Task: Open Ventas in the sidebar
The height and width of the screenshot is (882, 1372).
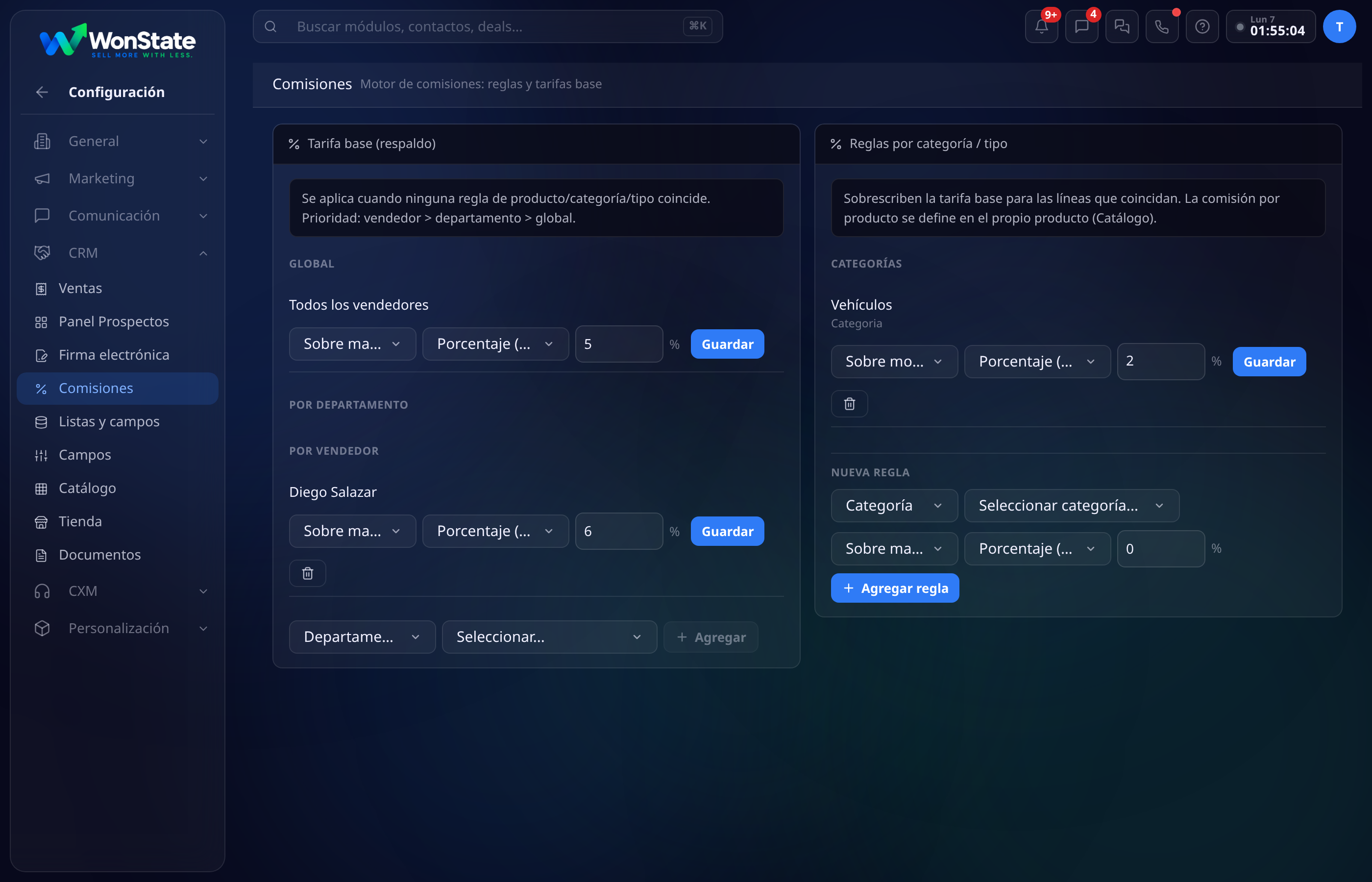Action: 118,288
